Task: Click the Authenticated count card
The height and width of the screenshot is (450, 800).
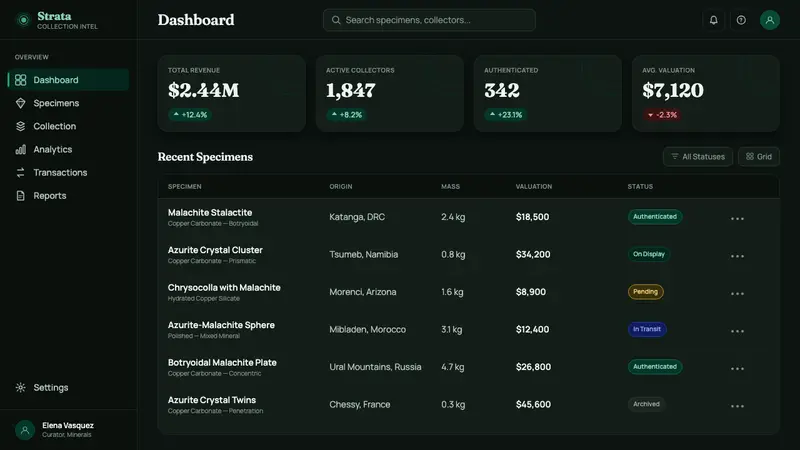Action: (x=547, y=93)
